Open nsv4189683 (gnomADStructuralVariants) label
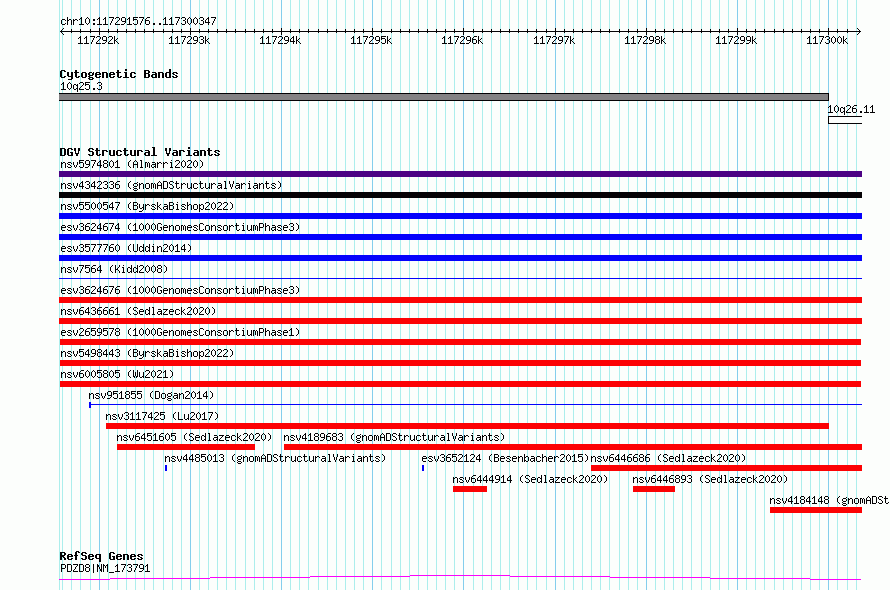890x590 pixels. tap(394, 437)
